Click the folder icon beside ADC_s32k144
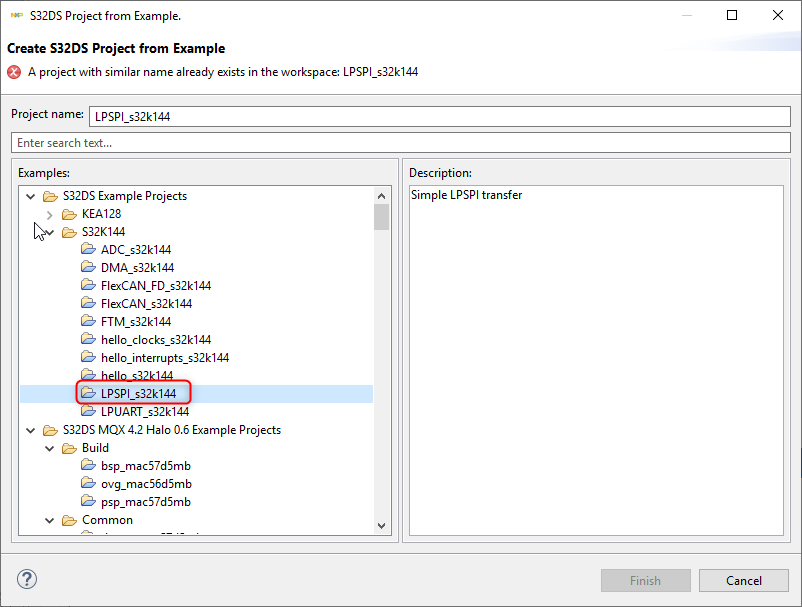This screenshot has height=607, width=802. [88, 249]
